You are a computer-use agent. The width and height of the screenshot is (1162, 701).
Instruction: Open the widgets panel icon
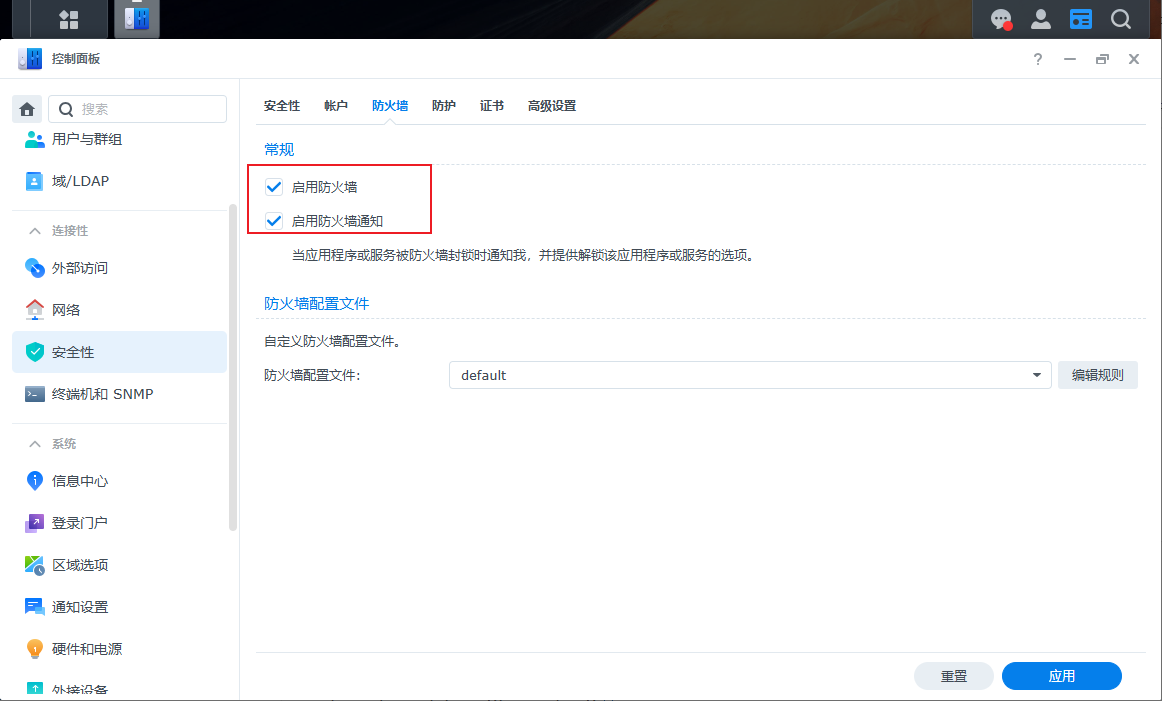point(1081,19)
